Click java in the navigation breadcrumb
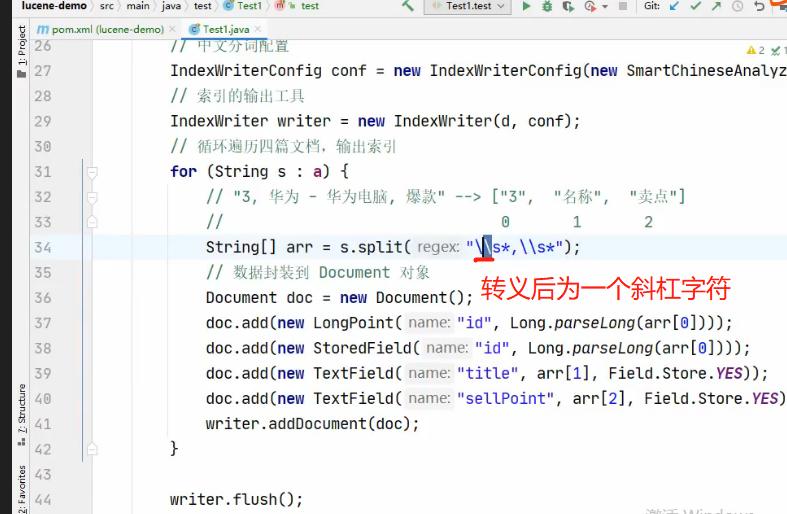 coord(171,6)
